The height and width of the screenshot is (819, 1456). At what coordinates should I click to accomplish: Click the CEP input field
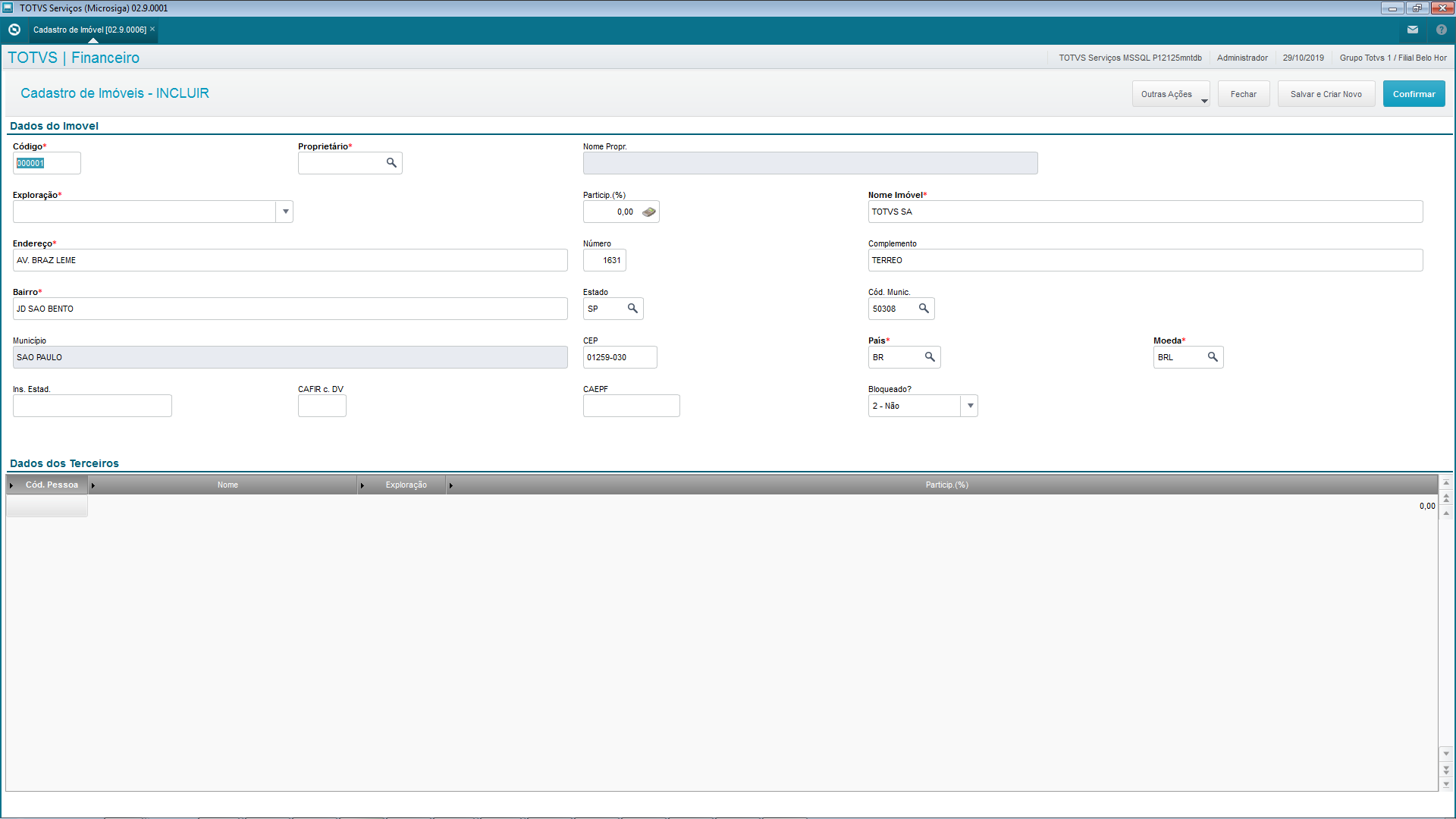[x=619, y=357]
